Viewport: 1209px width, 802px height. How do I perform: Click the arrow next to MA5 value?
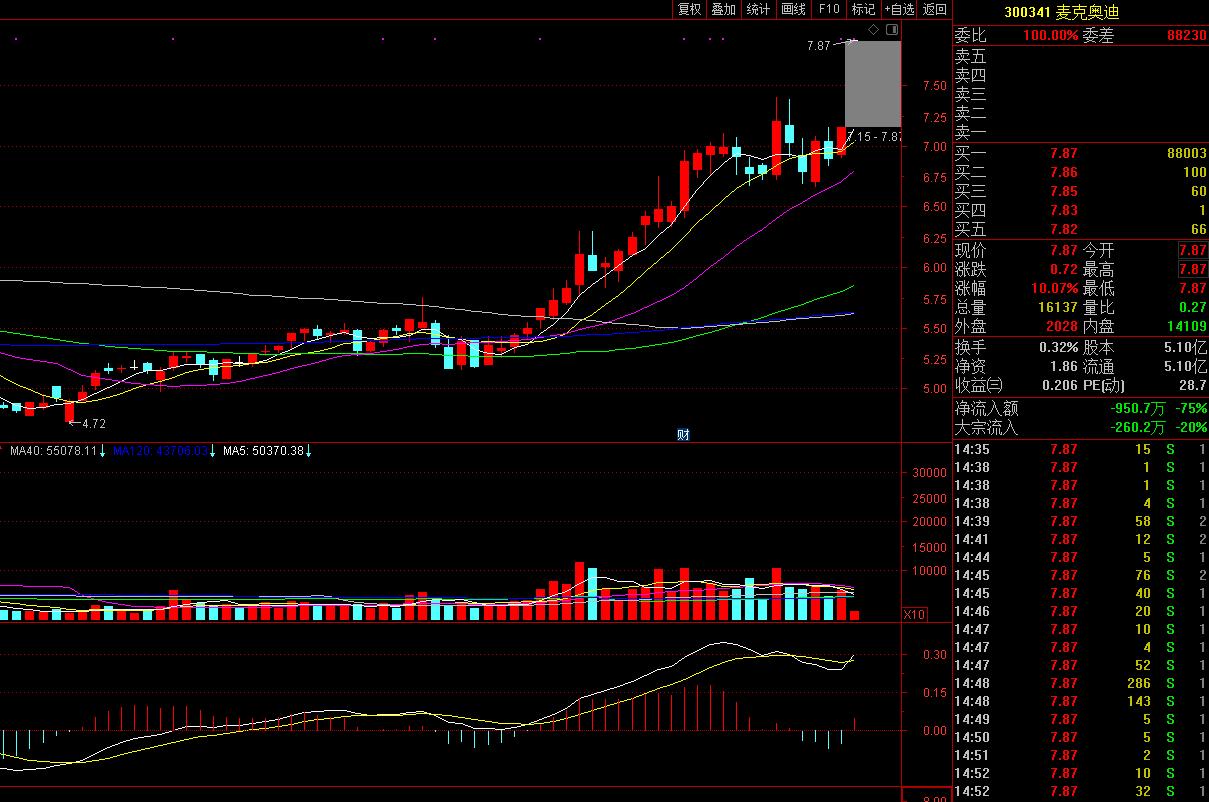click(x=309, y=452)
